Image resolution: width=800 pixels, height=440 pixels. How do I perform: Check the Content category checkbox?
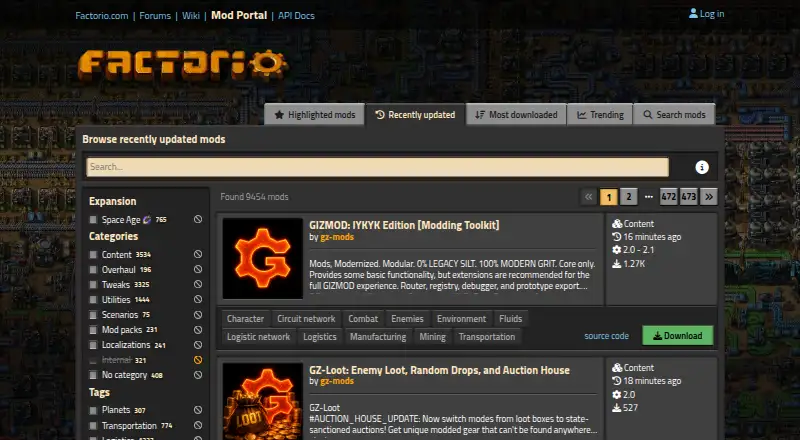point(93,254)
